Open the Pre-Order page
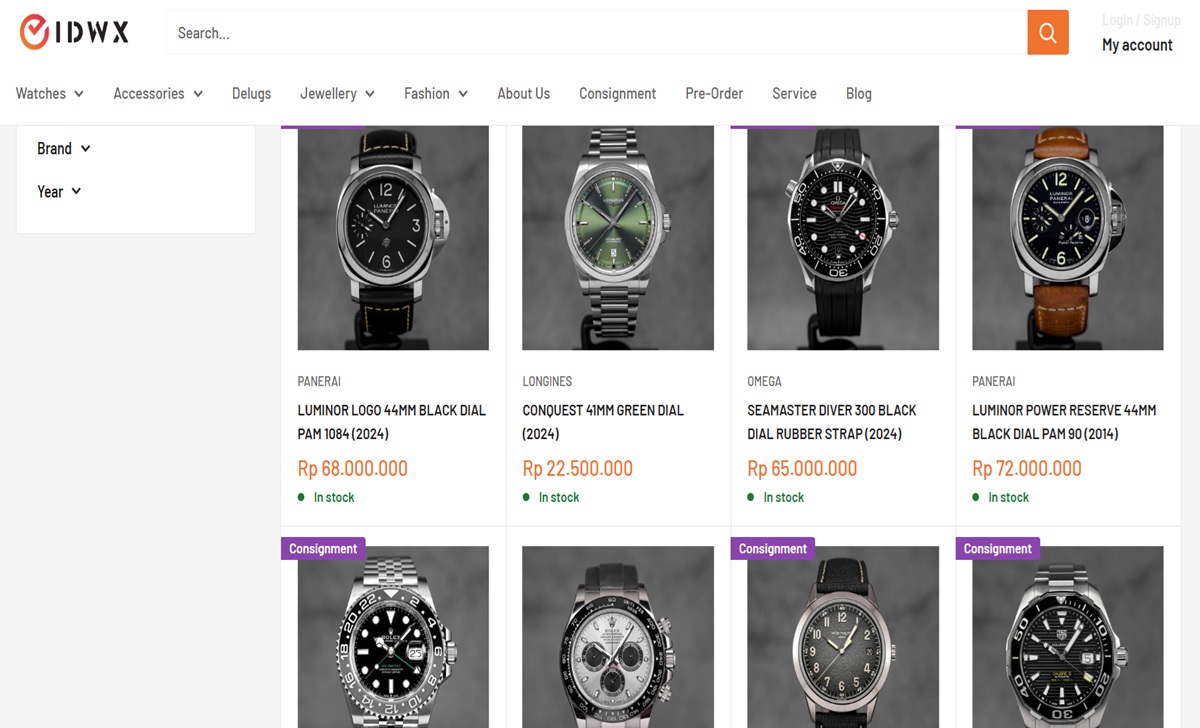The height and width of the screenshot is (728, 1200). [714, 93]
